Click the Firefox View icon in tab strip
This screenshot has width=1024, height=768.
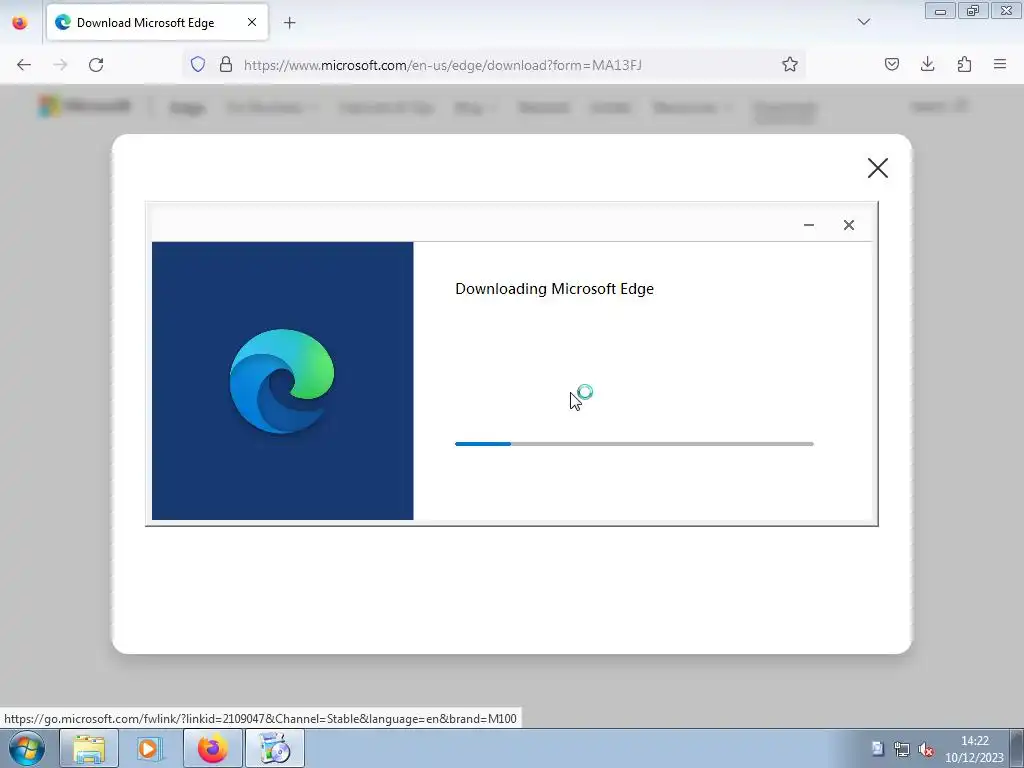click(x=20, y=22)
